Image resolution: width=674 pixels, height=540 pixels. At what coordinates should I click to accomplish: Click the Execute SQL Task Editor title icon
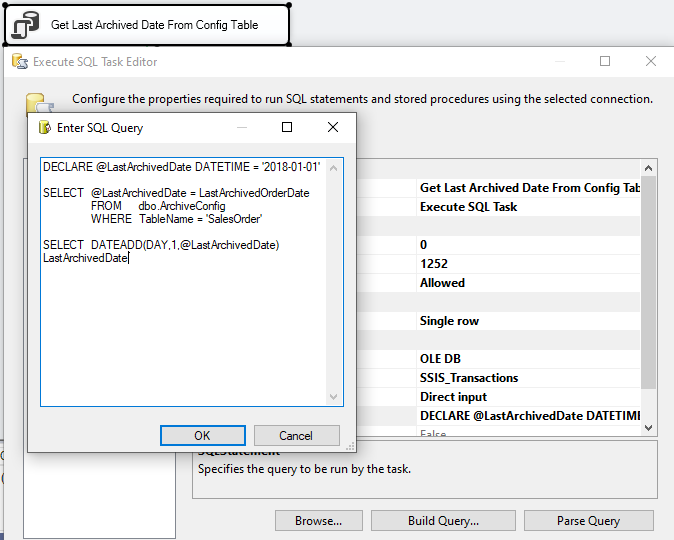tap(20, 62)
